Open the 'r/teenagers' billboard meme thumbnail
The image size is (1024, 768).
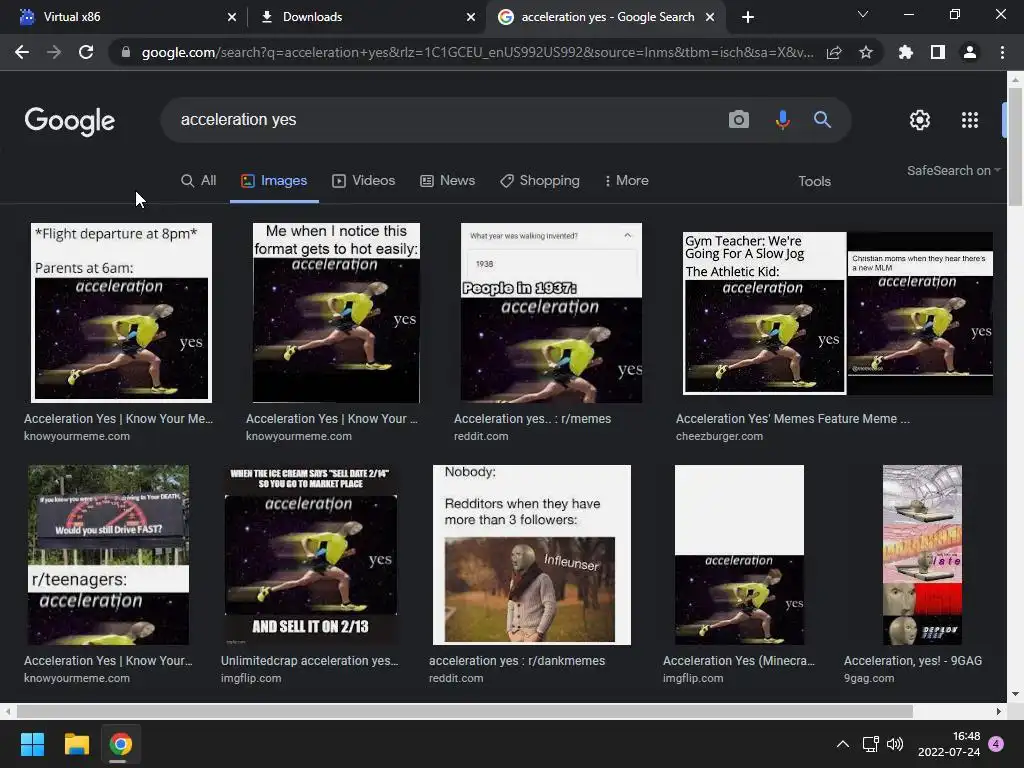click(x=108, y=554)
